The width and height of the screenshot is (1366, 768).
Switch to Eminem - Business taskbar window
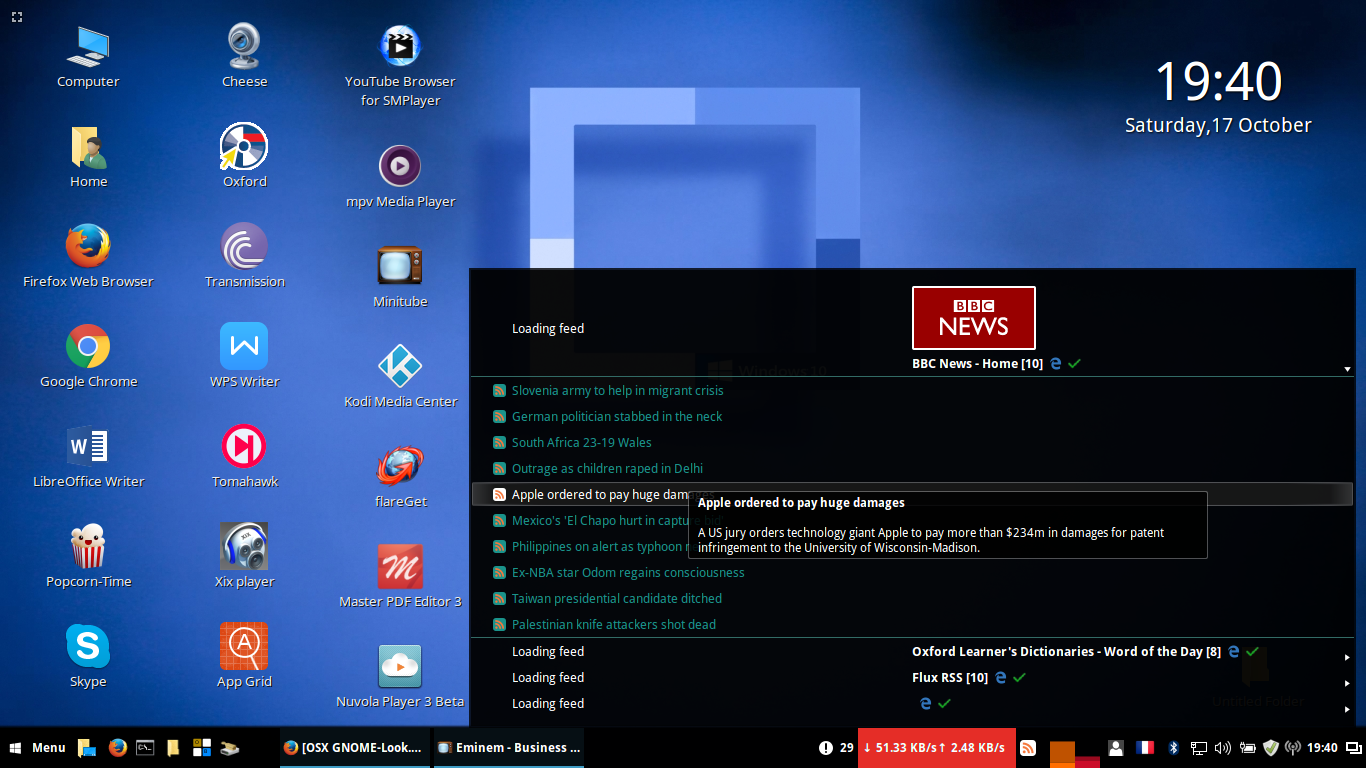click(x=508, y=747)
